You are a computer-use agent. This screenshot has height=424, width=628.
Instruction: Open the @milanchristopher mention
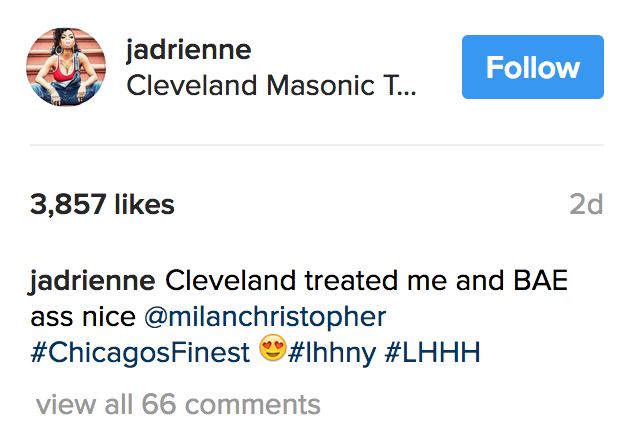point(265,317)
